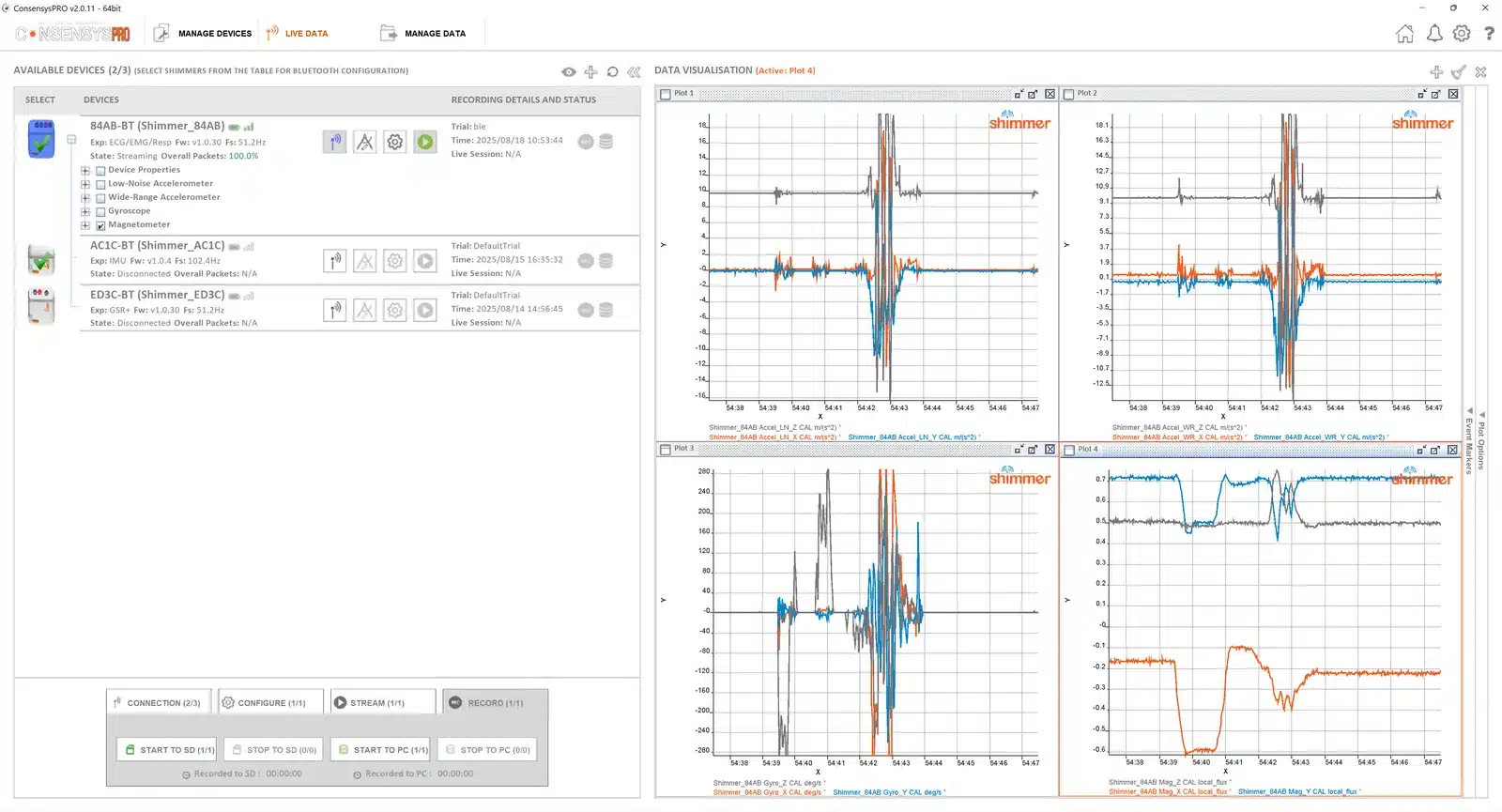Open configuration gear for Shimmer_ED3C

click(x=395, y=310)
